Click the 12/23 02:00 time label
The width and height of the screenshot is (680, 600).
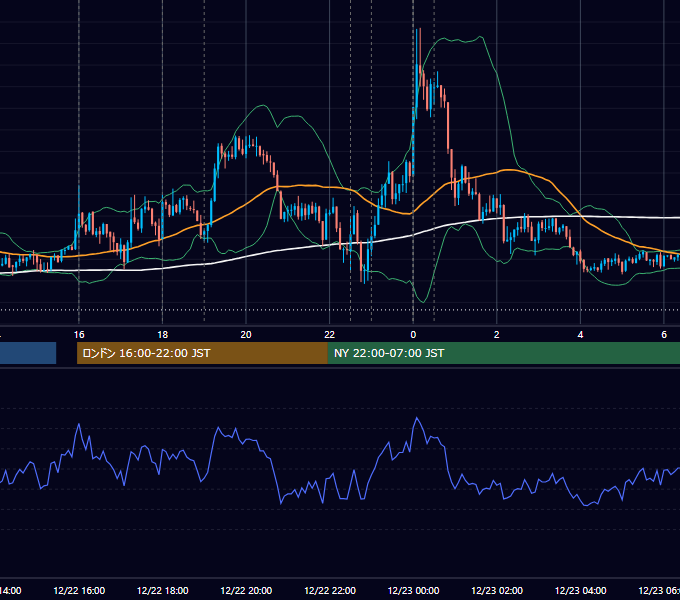coord(497,590)
